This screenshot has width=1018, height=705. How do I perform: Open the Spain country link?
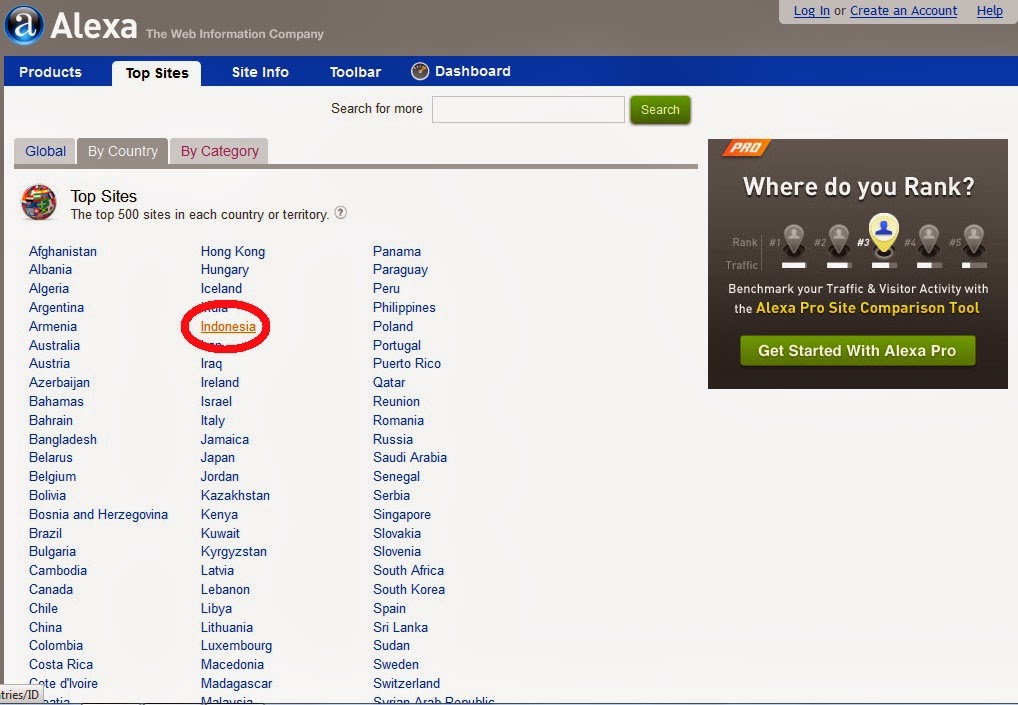tap(389, 608)
